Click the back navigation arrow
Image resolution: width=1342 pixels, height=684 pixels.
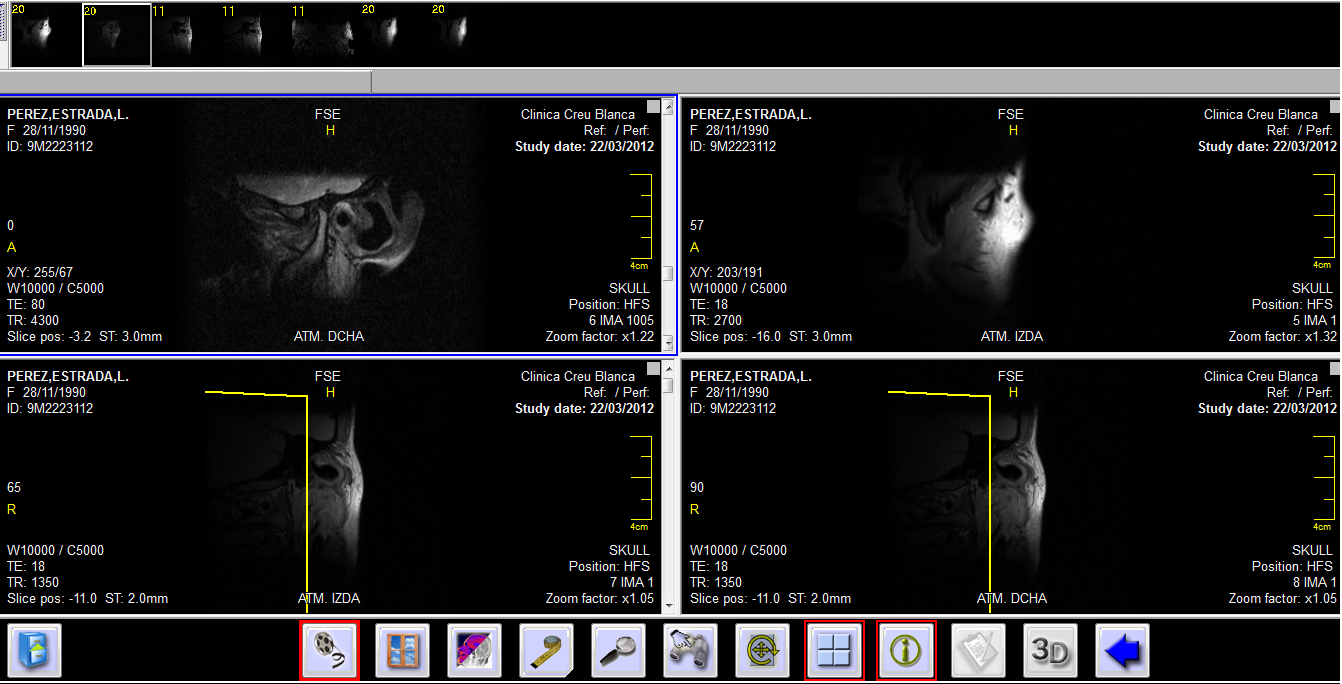[x=1122, y=649]
